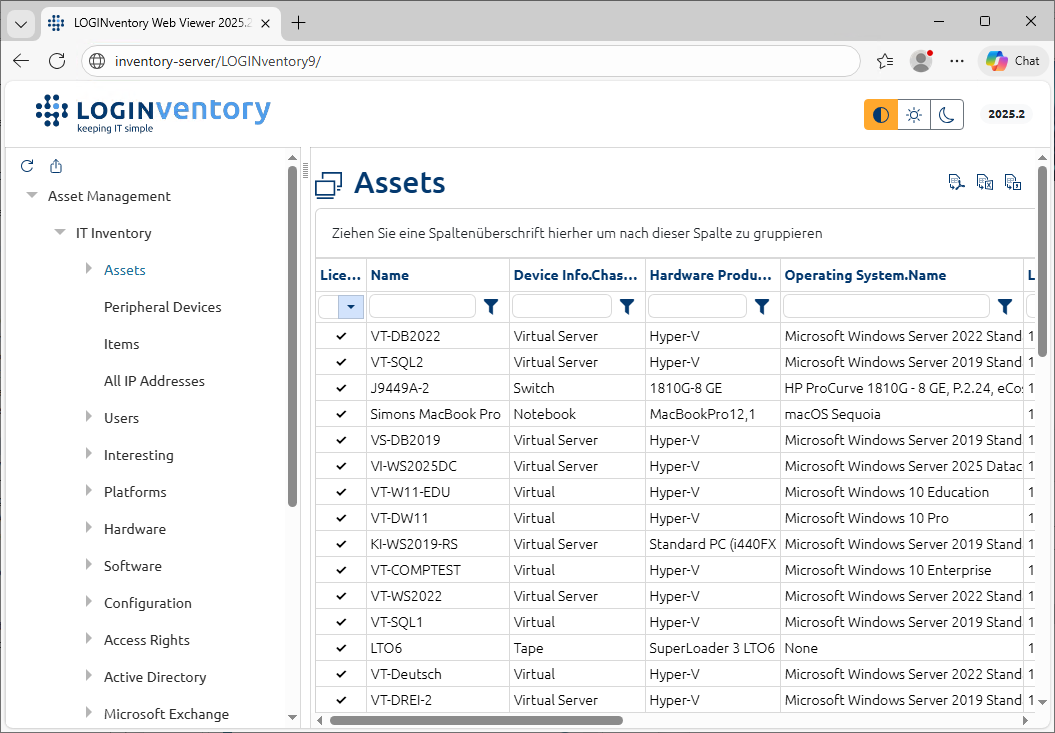The height and width of the screenshot is (733, 1055).
Task: Click into the Name filter text field
Action: [x=422, y=306]
